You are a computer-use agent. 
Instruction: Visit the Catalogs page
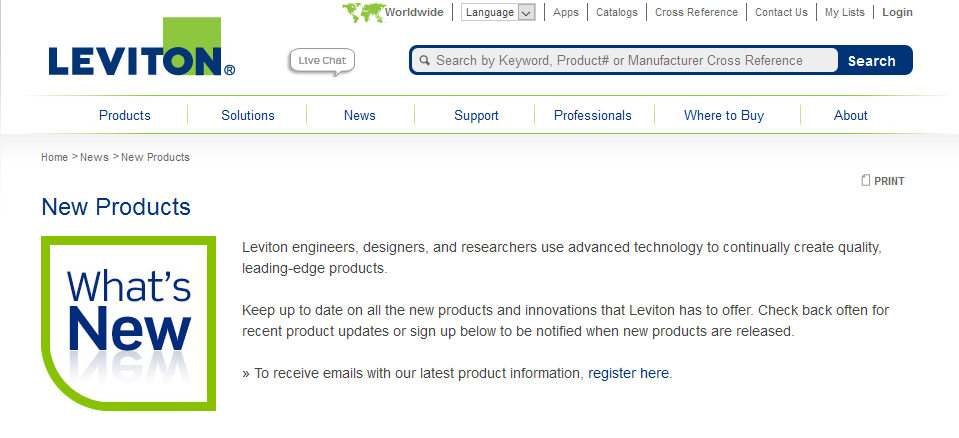point(616,13)
